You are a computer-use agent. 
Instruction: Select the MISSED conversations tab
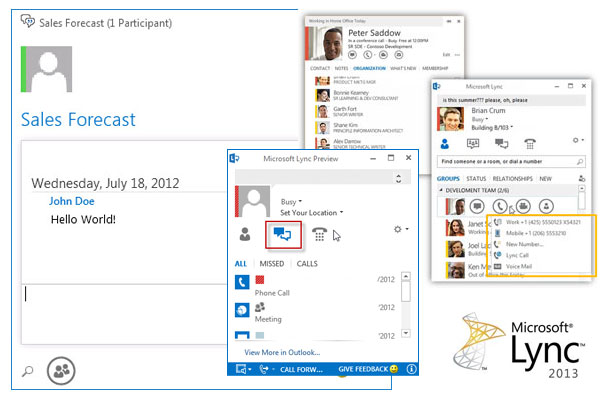pyautogui.click(x=272, y=264)
